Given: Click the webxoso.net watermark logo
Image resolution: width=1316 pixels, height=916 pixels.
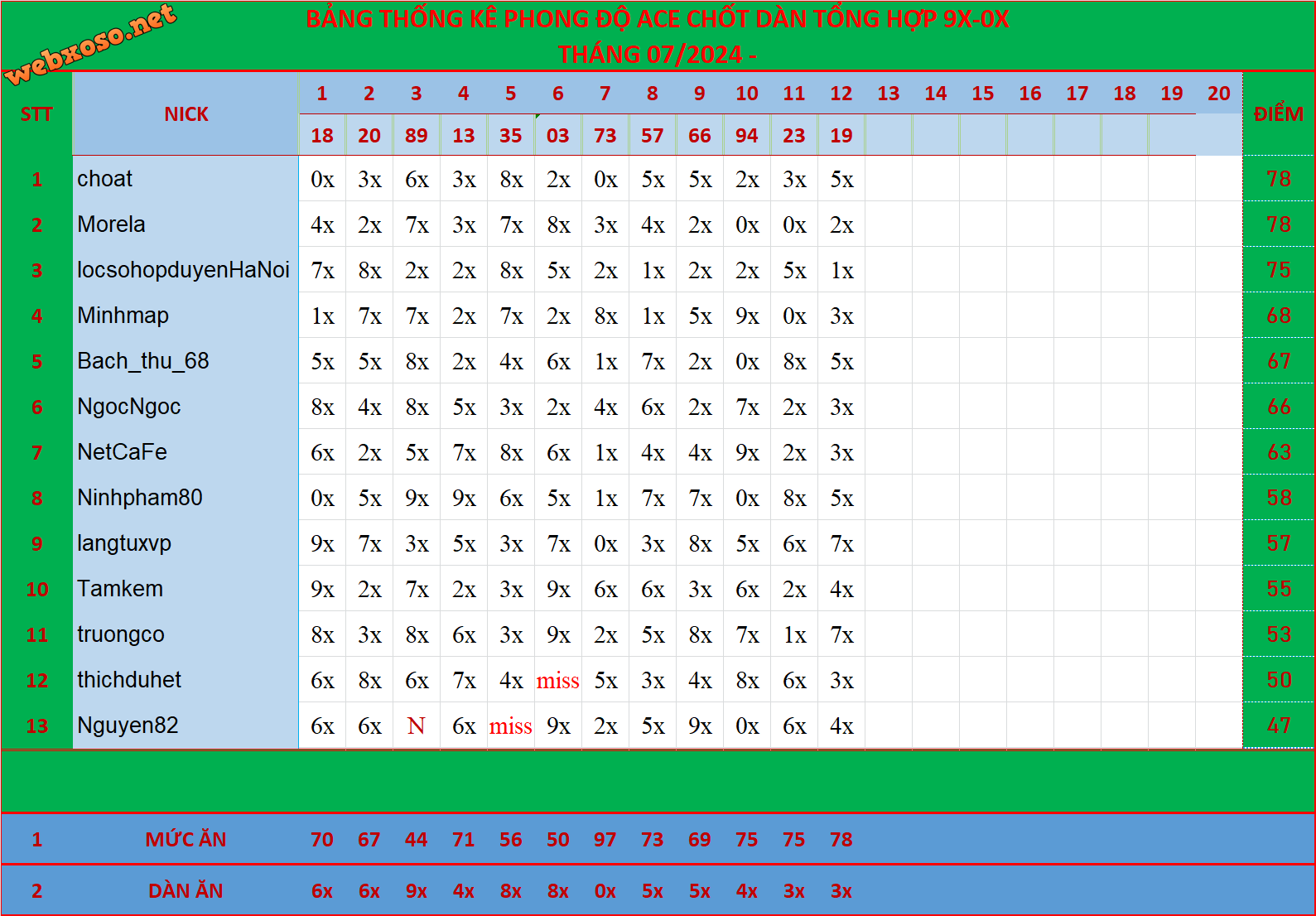Looking at the screenshot, I should coord(89,45).
